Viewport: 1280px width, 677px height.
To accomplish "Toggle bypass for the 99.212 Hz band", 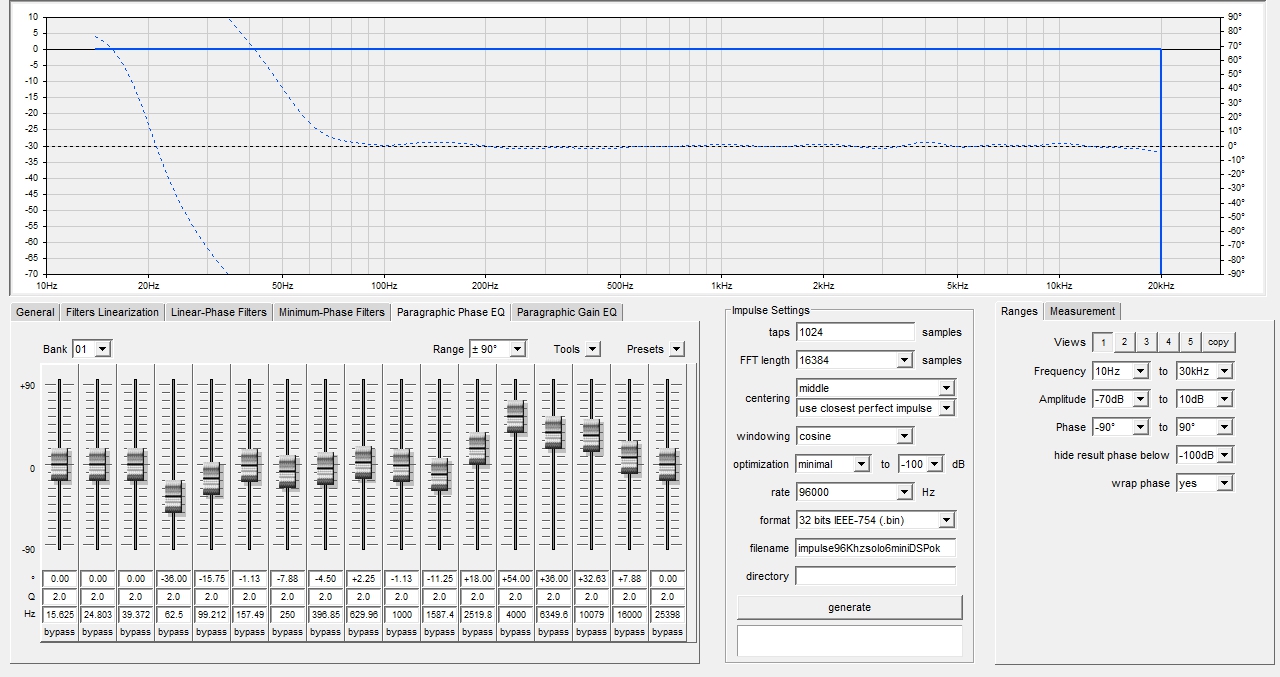I will [x=211, y=632].
